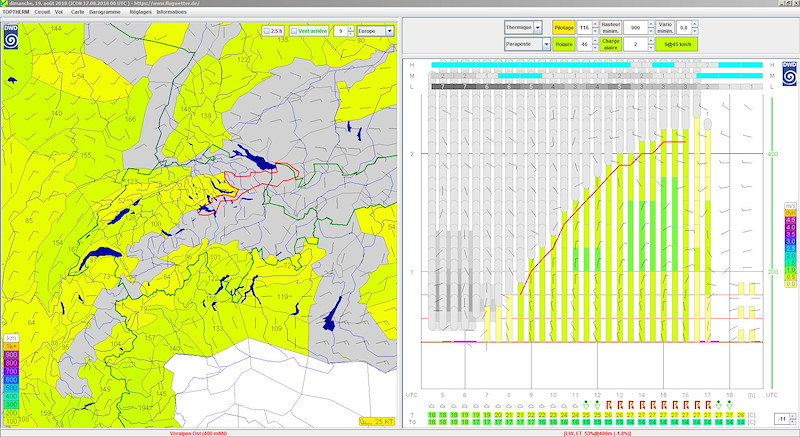Click the DWD logo on the map
Screen dimensions: 800x437
[x=11, y=37]
